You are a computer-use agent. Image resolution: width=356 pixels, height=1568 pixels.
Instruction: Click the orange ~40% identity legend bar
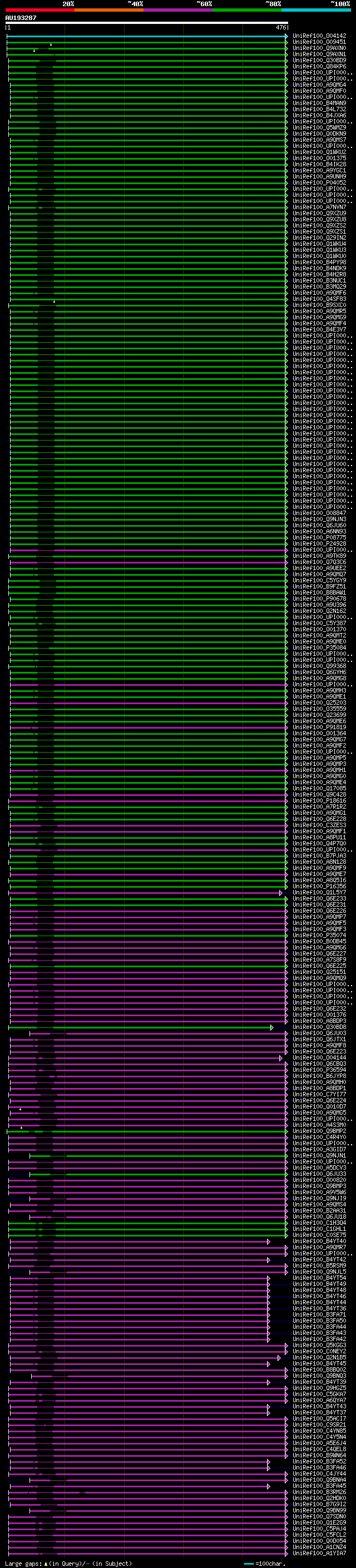click(109, 10)
